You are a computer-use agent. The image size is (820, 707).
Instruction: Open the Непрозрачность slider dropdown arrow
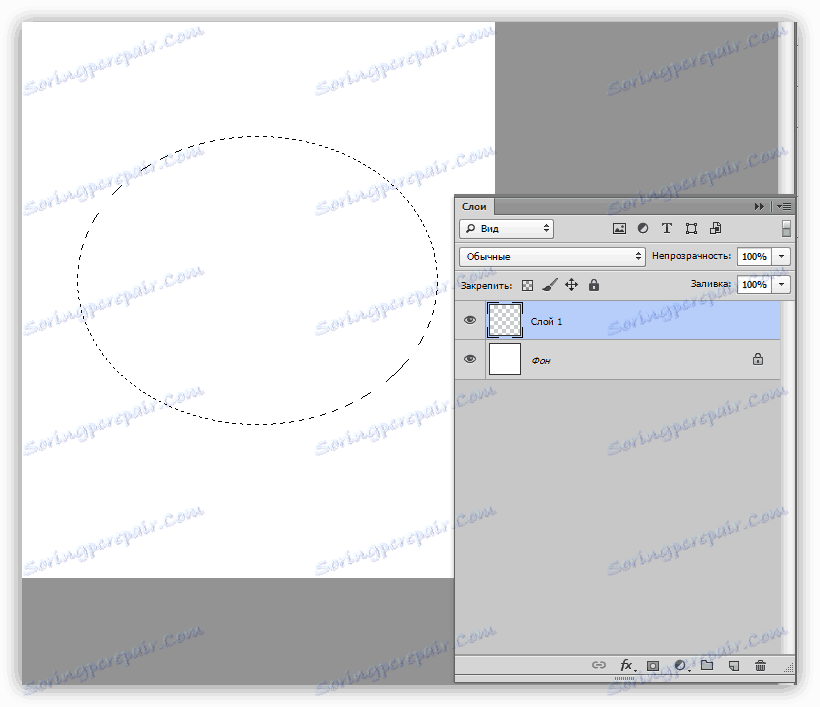point(781,256)
